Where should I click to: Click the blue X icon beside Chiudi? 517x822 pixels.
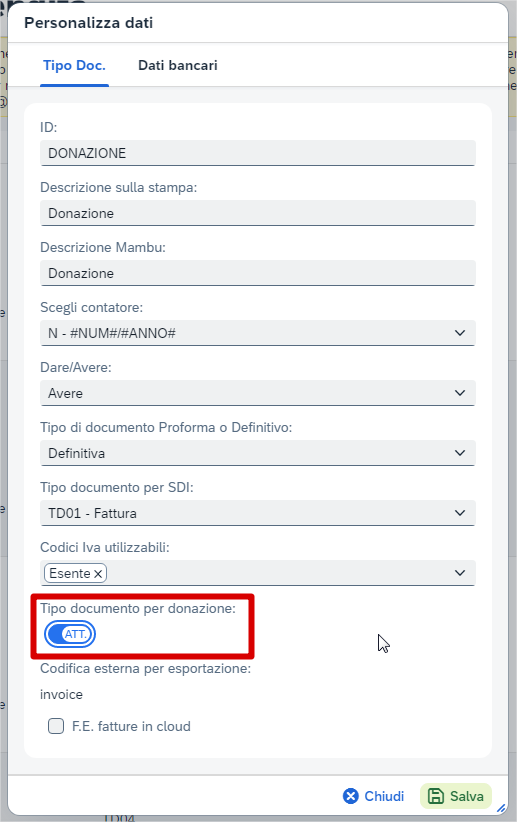tap(350, 796)
